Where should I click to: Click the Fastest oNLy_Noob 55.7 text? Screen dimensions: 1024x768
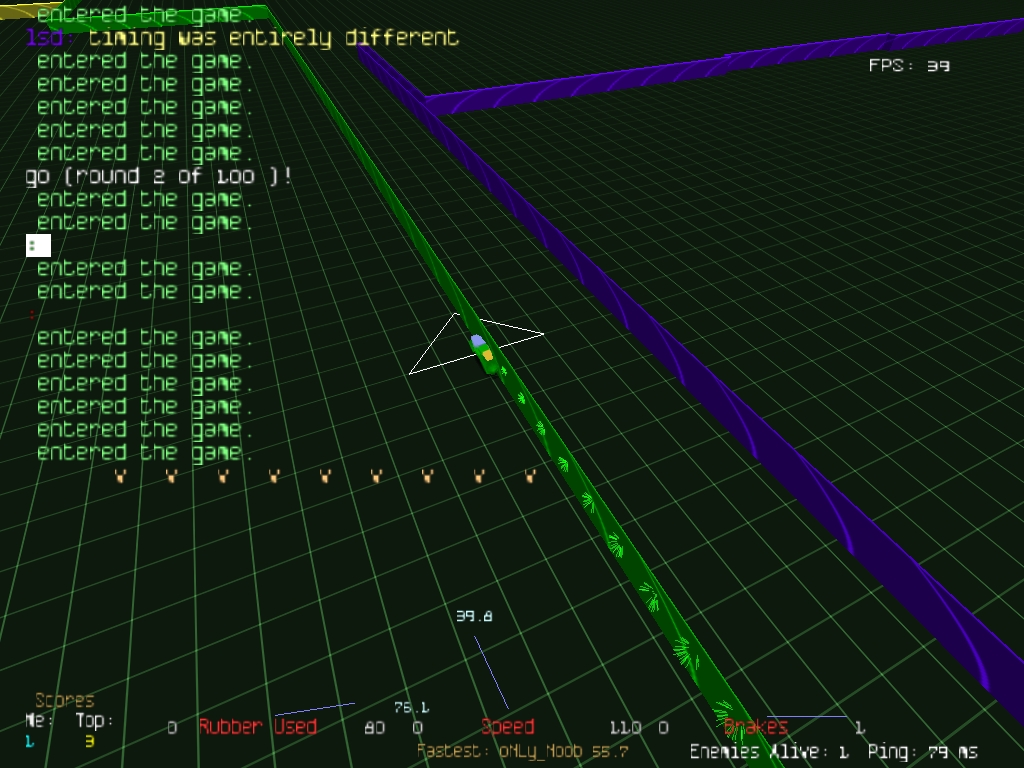tap(522, 751)
